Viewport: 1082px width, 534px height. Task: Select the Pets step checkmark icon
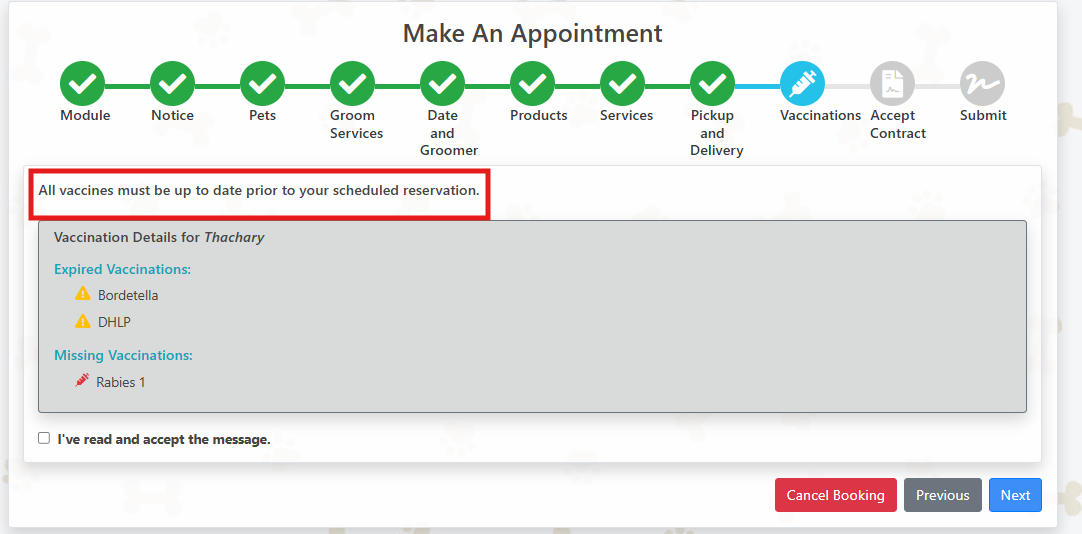coord(263,84)
